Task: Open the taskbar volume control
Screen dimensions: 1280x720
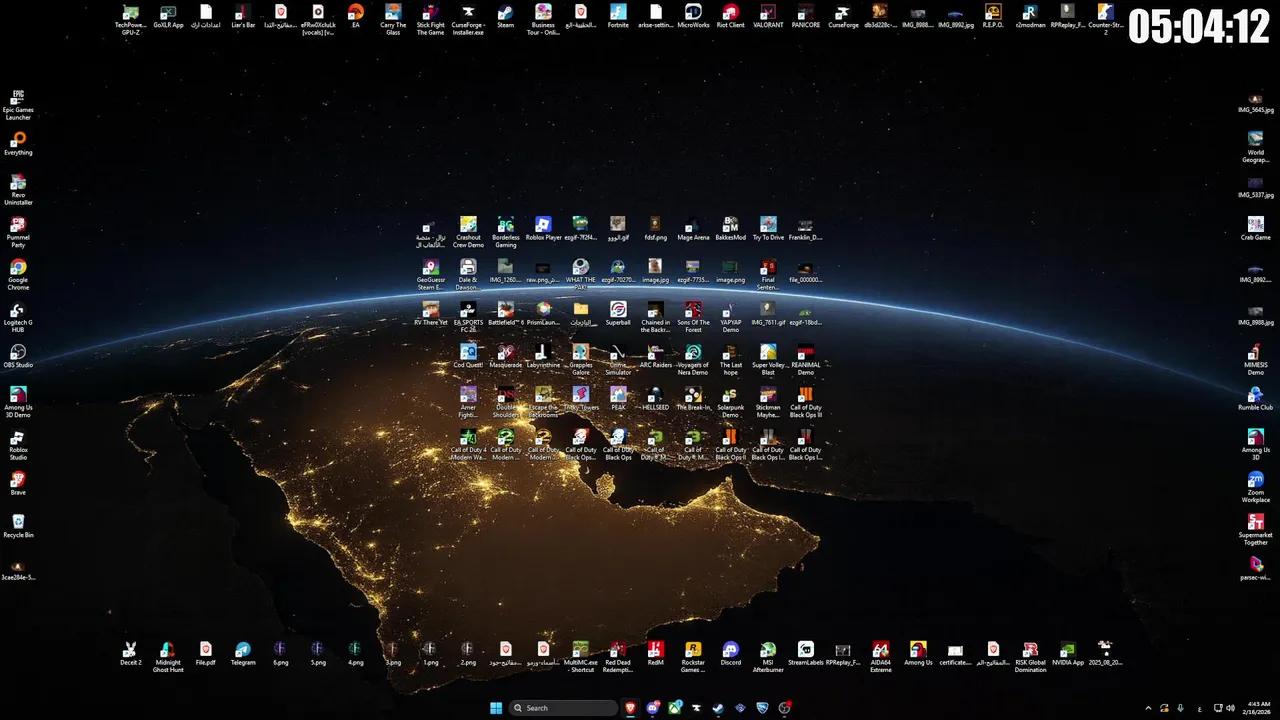Action: 1229,708
